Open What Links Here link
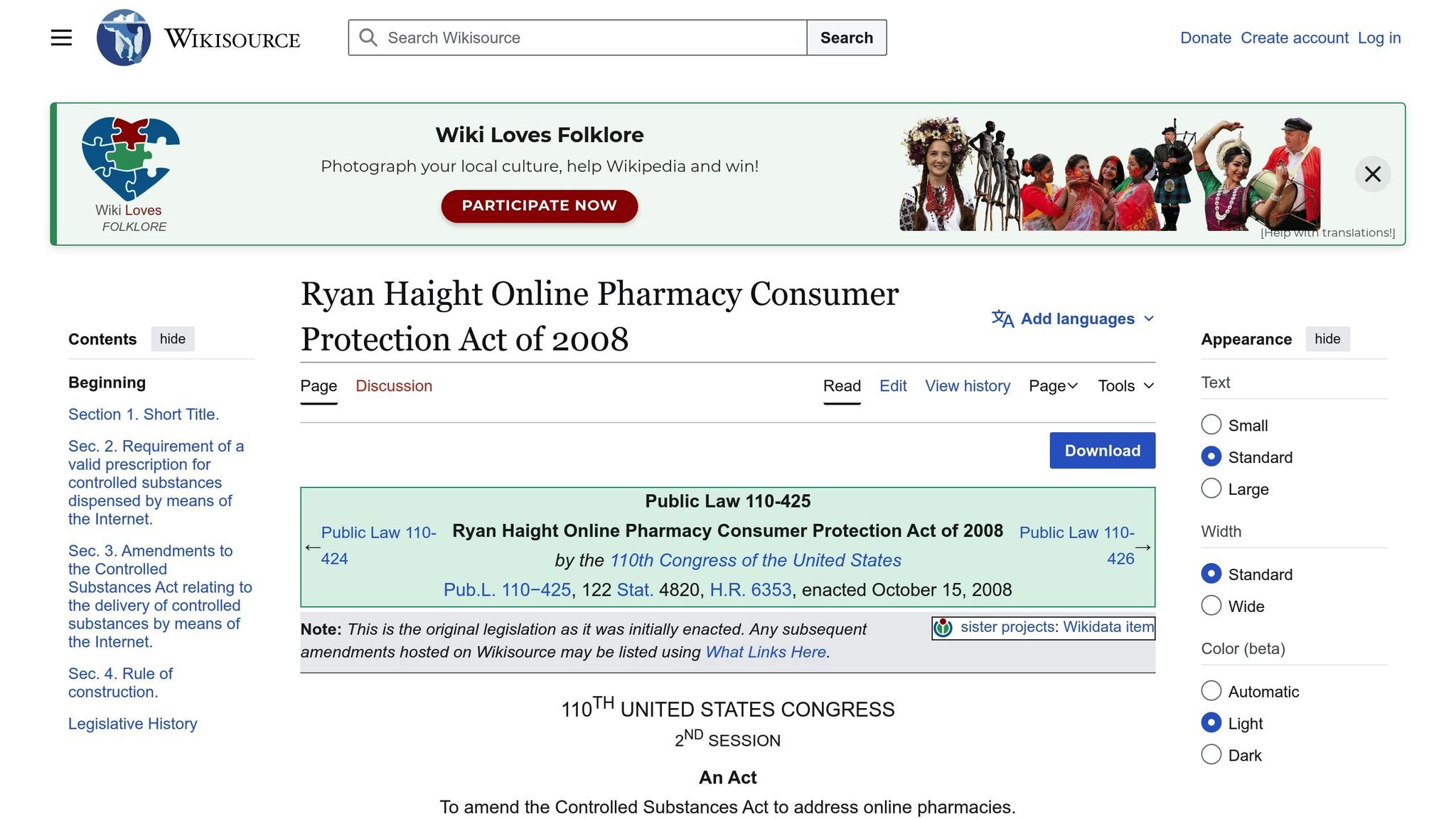Viewport: 1456px width, 819px height. tap(766, 652)
